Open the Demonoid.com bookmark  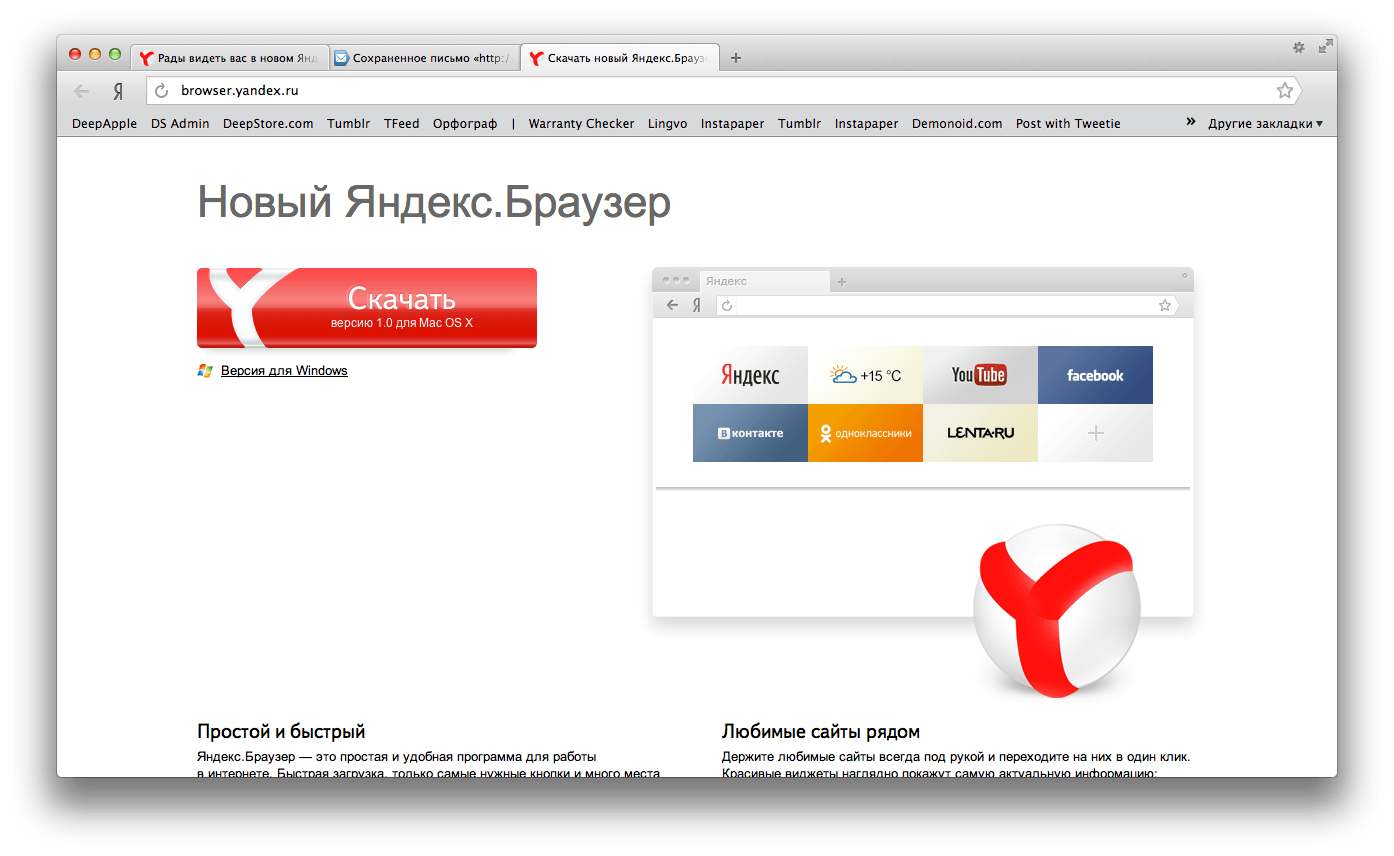pos(957,123)
